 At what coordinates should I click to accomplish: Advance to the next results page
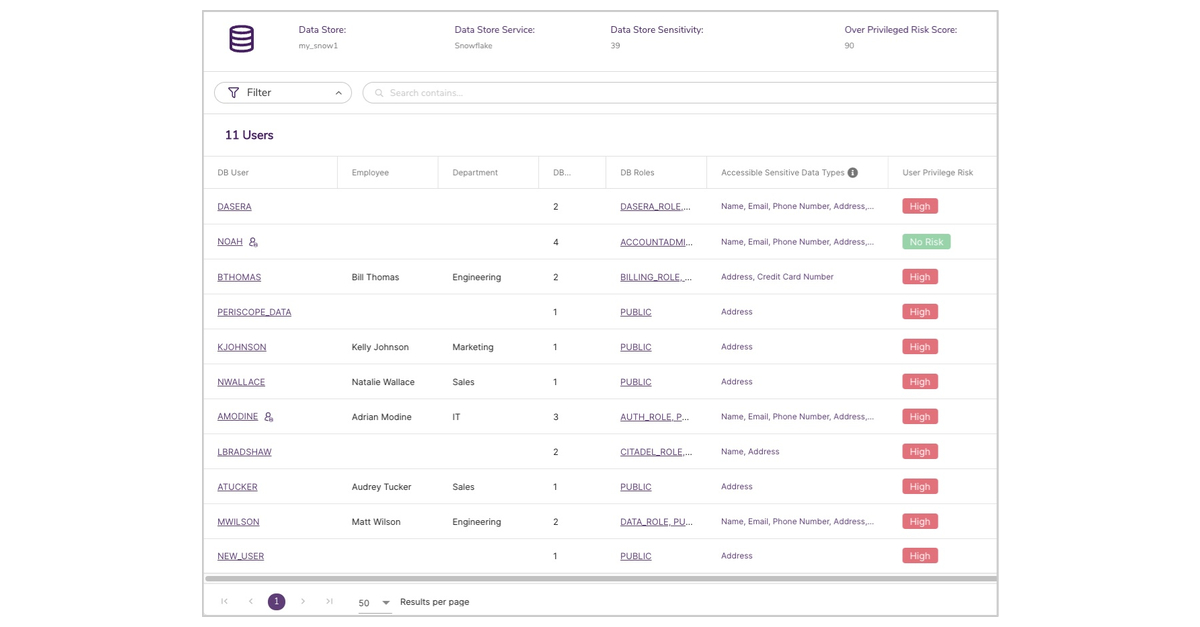coord(303,602)
